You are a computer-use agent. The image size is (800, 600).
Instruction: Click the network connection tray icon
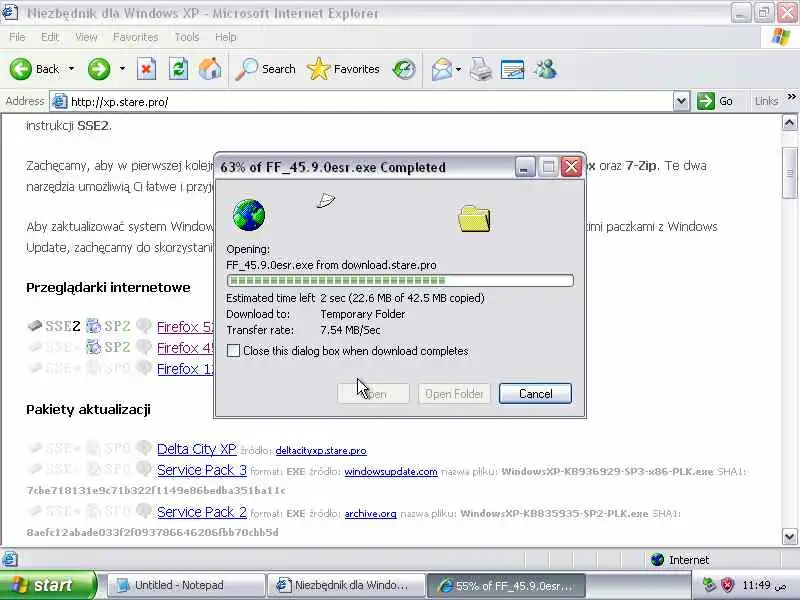(x=709, y=584)
